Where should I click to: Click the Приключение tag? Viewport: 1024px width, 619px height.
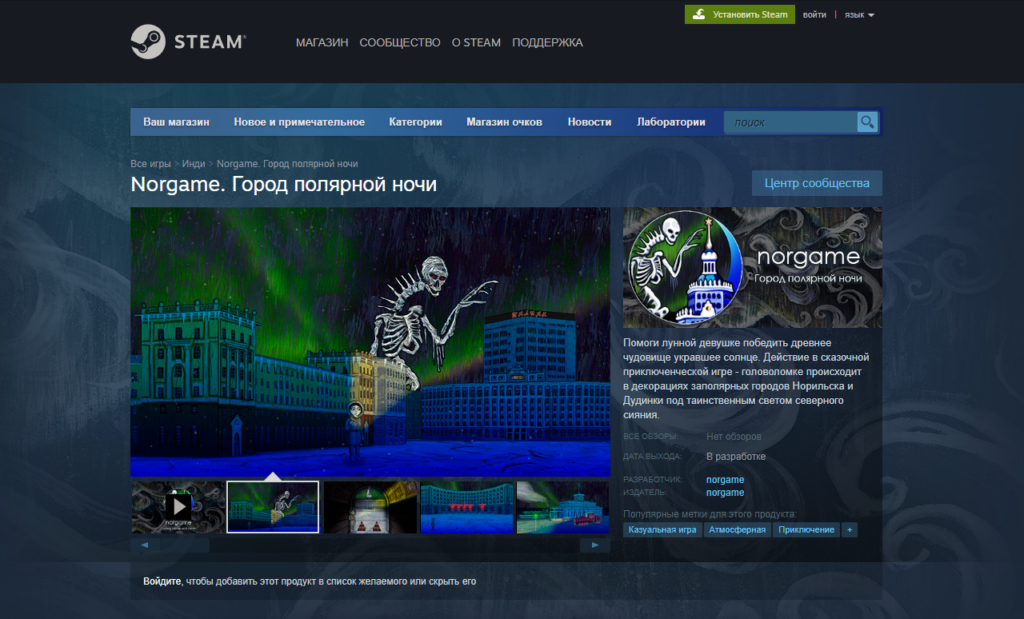coord(806,530)
